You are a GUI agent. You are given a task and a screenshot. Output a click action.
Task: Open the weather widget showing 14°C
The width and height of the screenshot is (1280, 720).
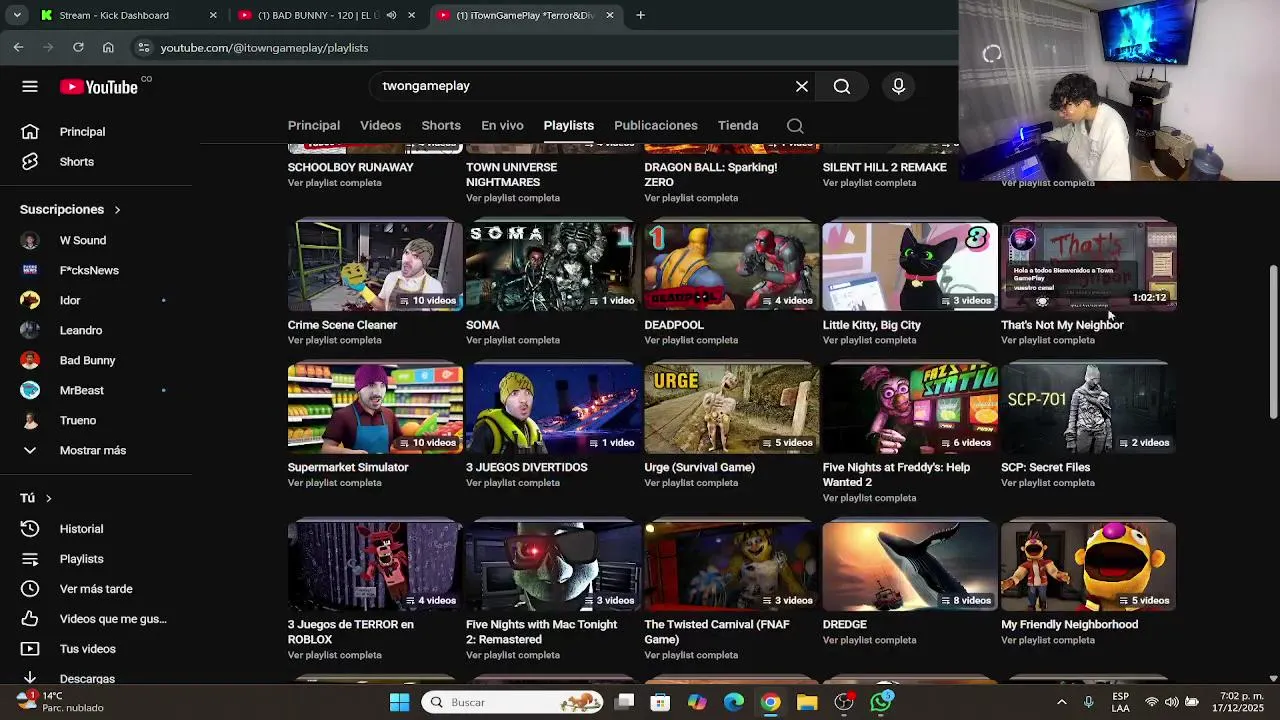[x=60, y=701]
